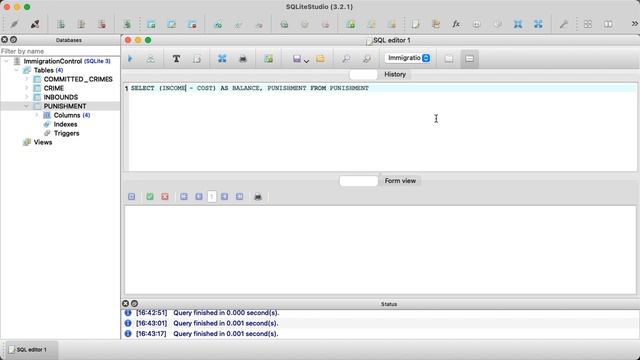This screenshot has height=360, width=640.
Task: Click the Create index icon
Action: (218, 24)
